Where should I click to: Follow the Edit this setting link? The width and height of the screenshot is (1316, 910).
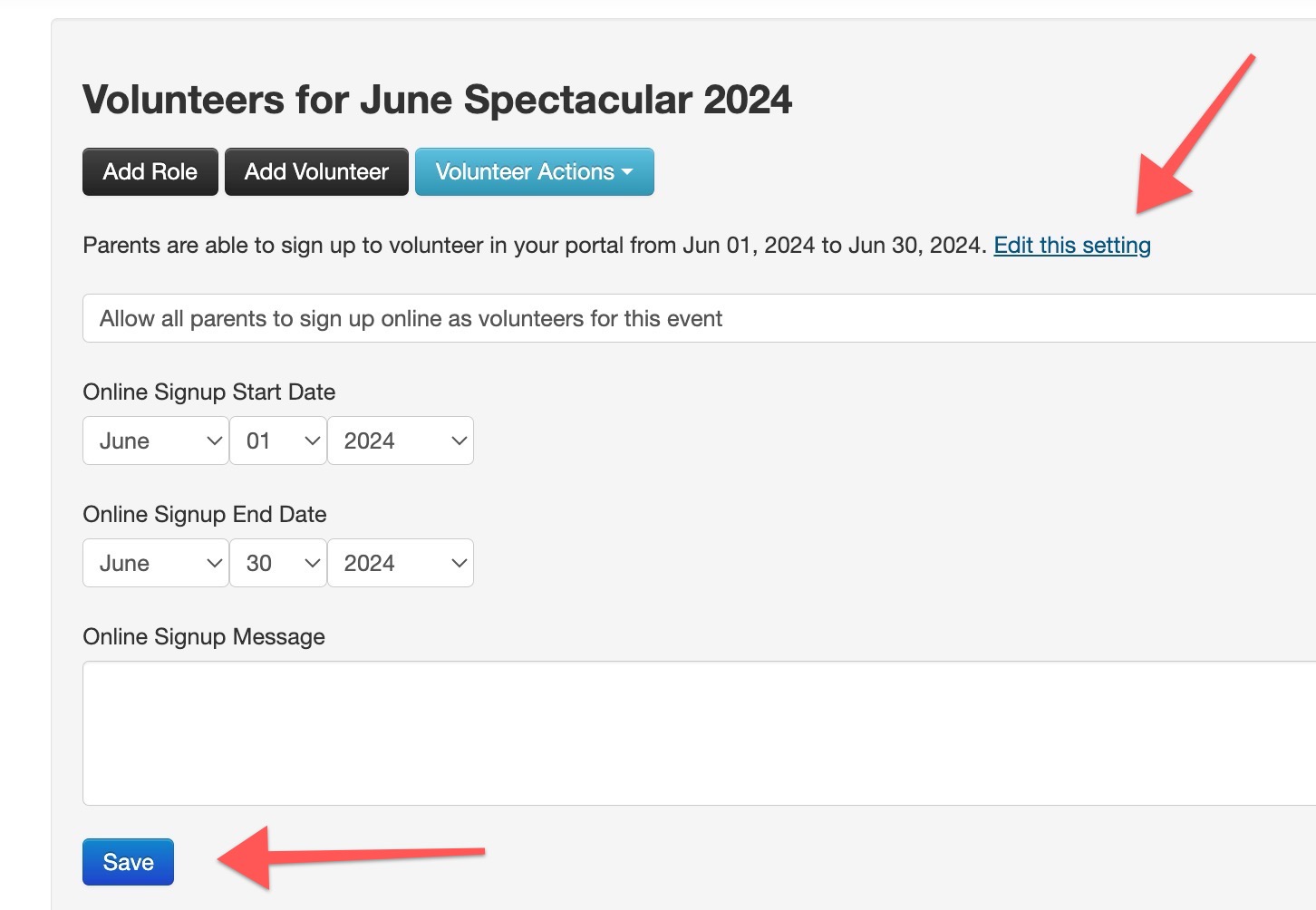tap(1072, 246)
